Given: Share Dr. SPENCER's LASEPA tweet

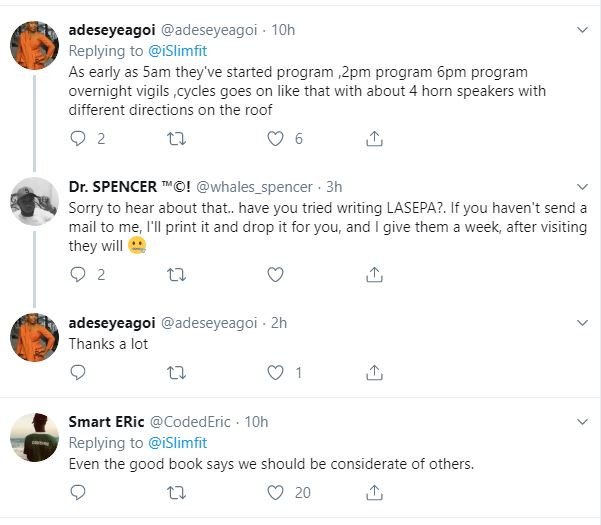Looking at the screenshot, I should point(372,273).
